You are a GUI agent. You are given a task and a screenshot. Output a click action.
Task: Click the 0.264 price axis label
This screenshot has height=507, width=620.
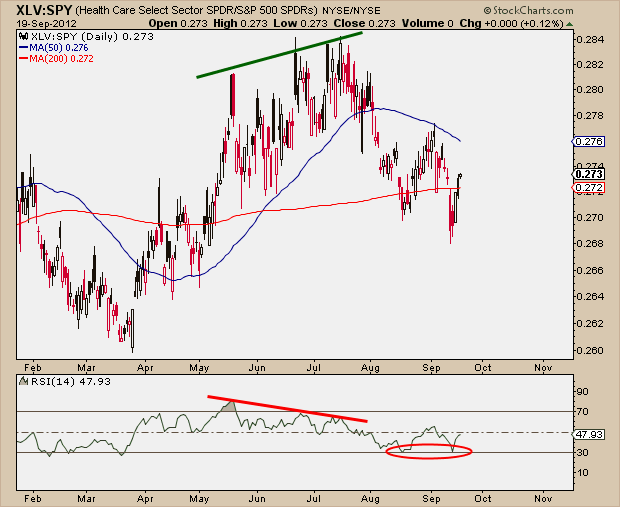(590, 297)
